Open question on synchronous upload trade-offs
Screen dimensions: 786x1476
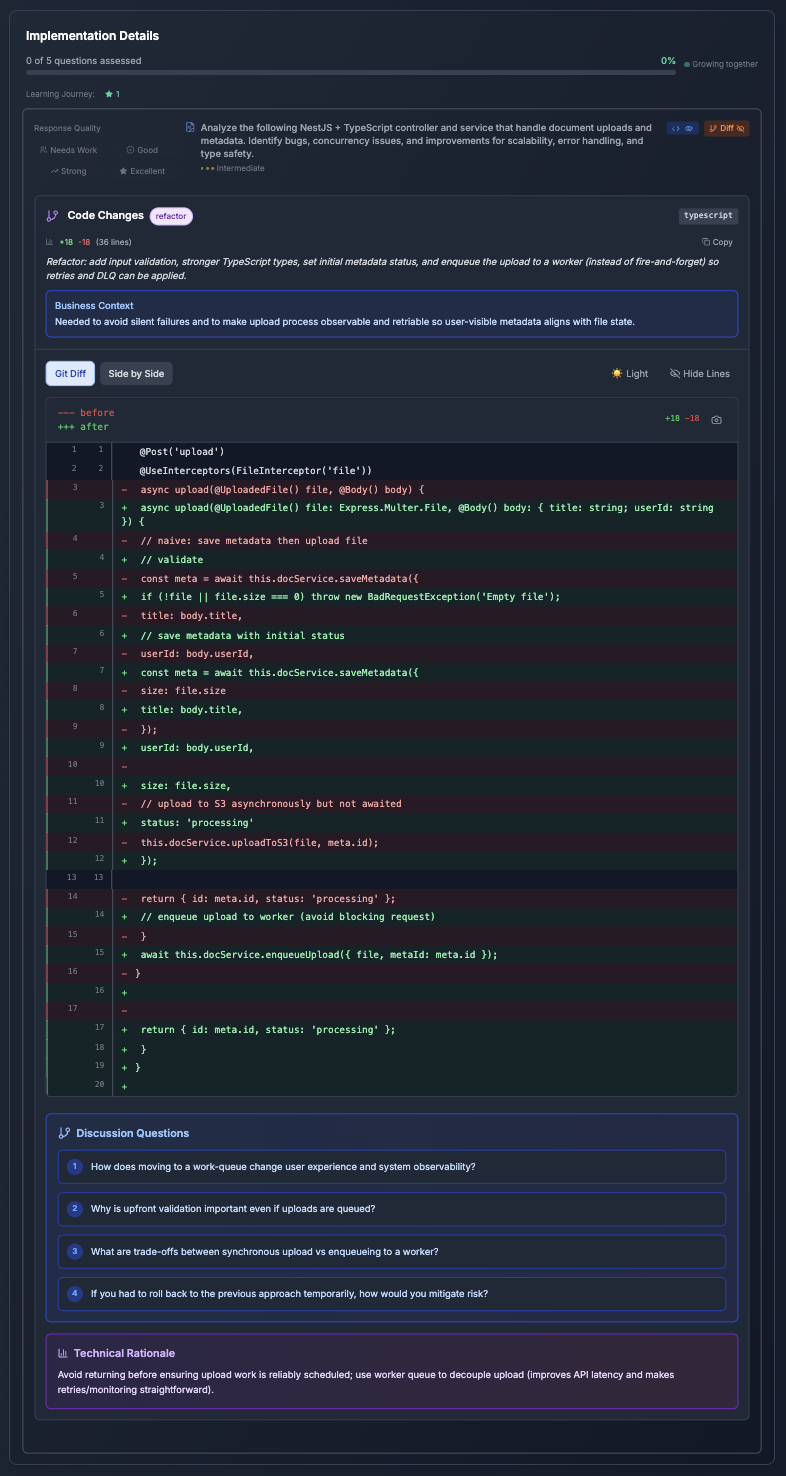pos(392,1251)
